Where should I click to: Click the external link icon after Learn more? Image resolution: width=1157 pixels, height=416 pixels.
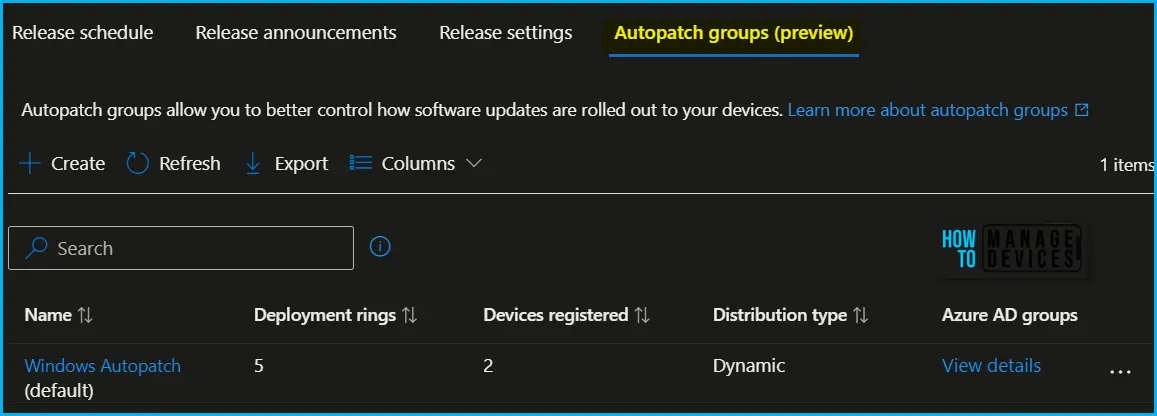pyautogui.click(x=1082, y=111)
